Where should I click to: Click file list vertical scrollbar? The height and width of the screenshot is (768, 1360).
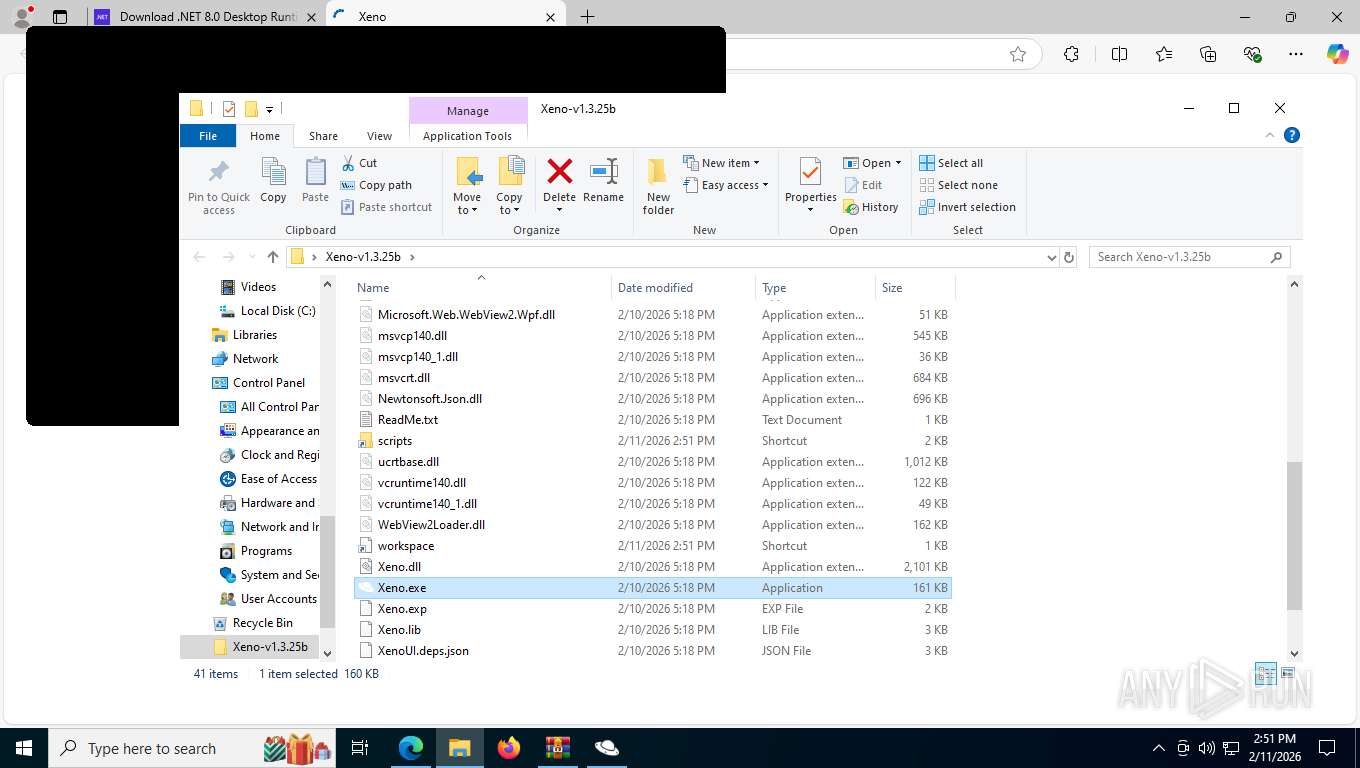coord(1295,535)
